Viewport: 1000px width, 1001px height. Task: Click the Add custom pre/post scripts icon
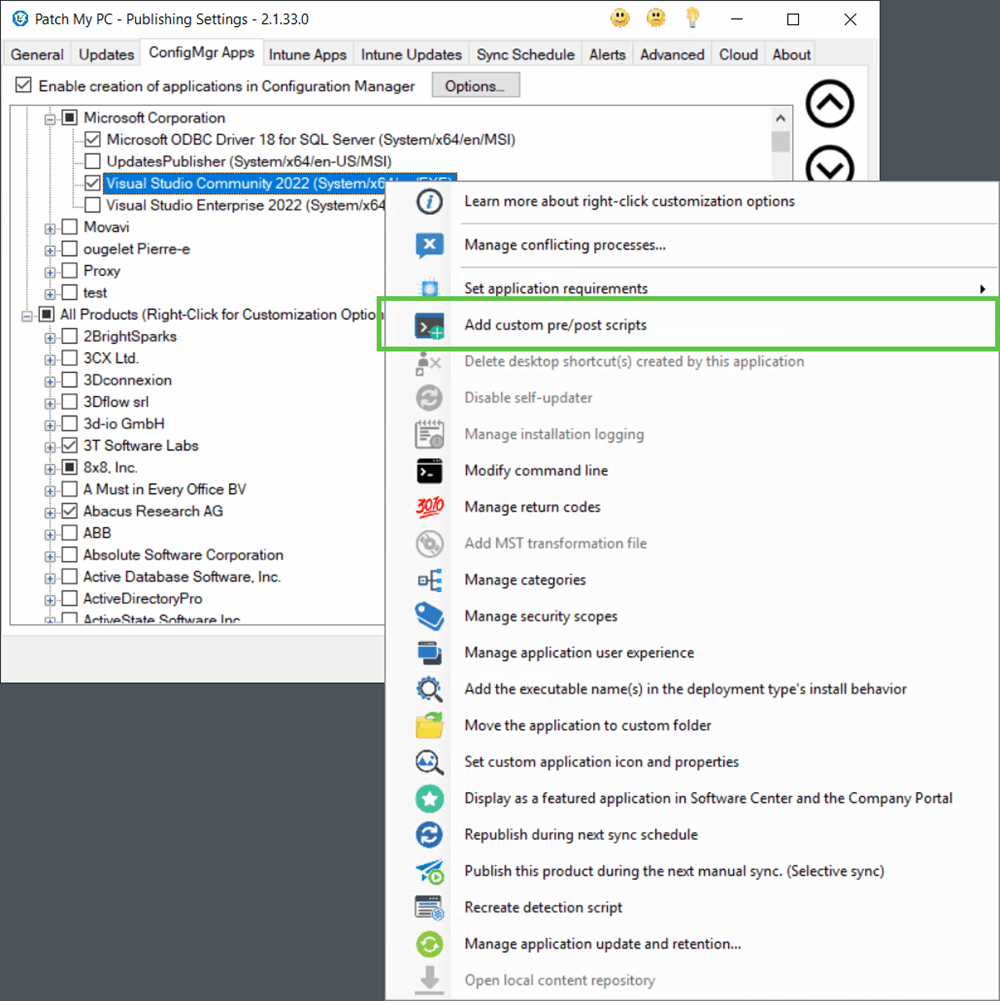click(x=429, y=326)
